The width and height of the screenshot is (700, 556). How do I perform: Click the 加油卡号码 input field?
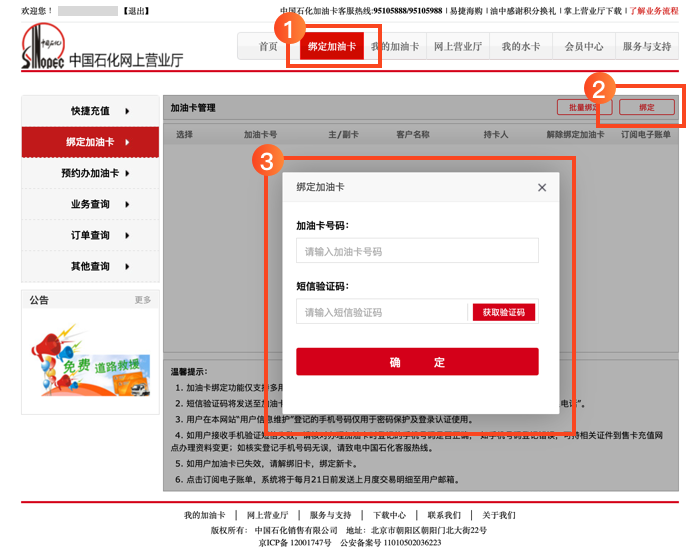[x=417, y=251]
